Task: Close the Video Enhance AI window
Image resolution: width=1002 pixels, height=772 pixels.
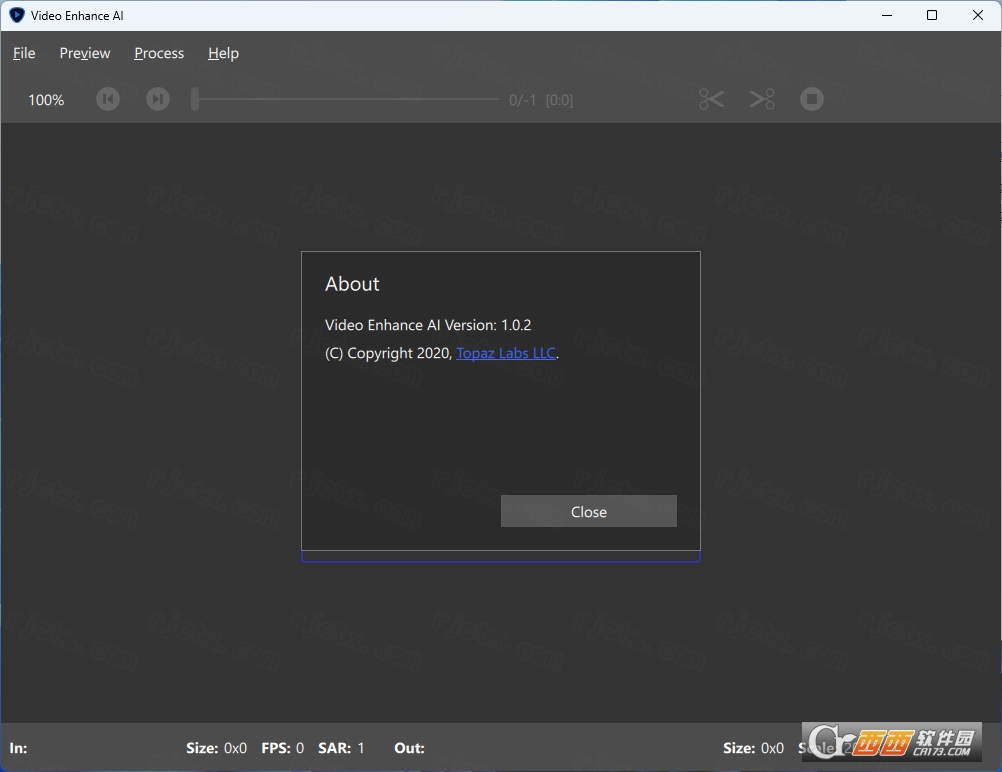Action: (x=978, y=15)
